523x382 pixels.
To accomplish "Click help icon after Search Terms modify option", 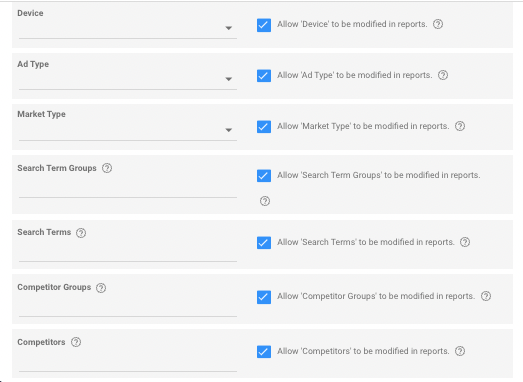I will pyautogui.click(x=465, y=242).
